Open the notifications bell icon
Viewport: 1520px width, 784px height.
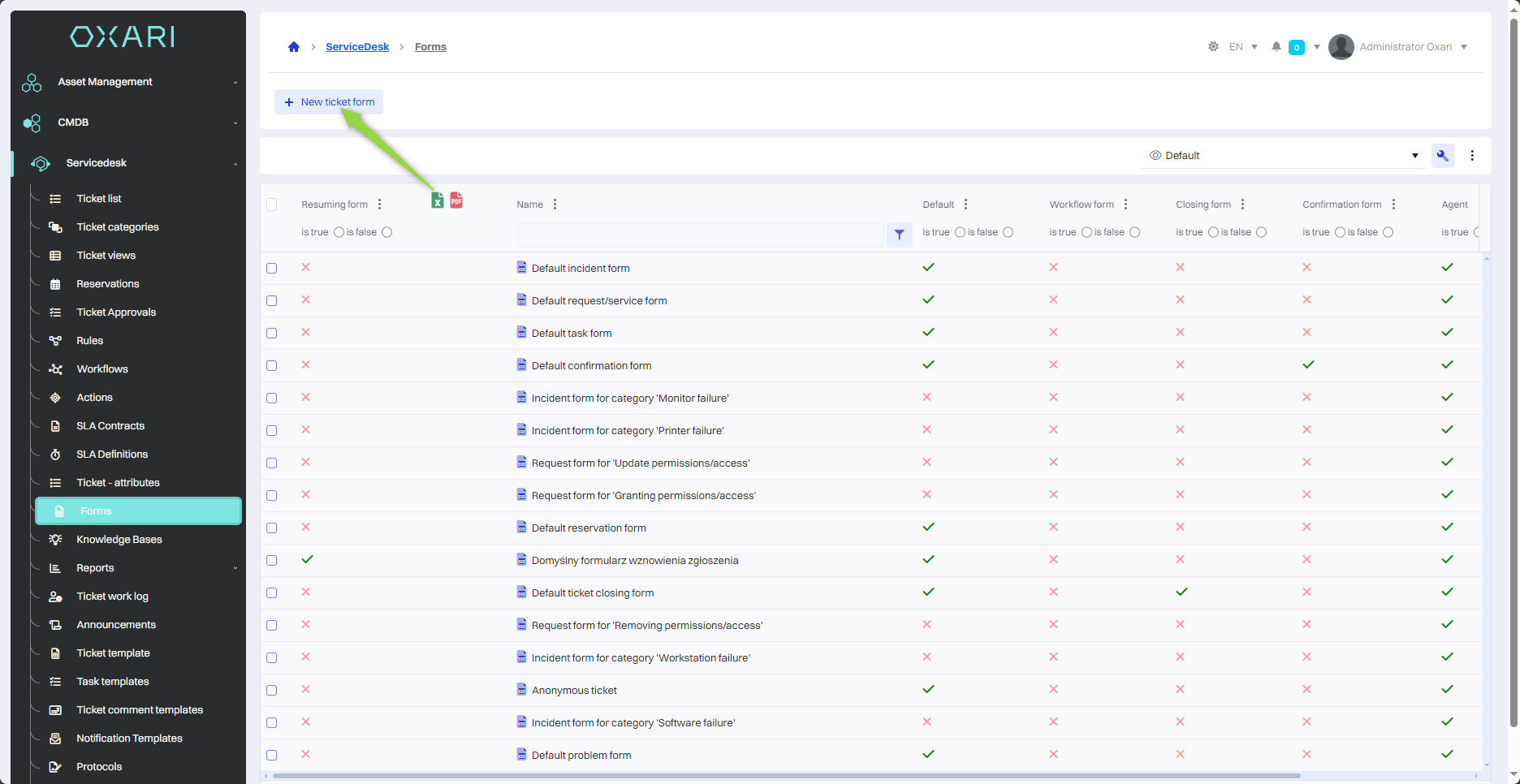pos(1276,47)
